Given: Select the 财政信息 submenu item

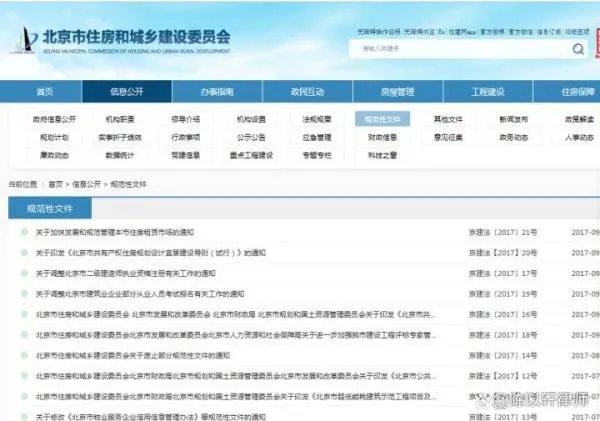Looking at the screenshot, I should pyautogui.click(x=383, y=137).
